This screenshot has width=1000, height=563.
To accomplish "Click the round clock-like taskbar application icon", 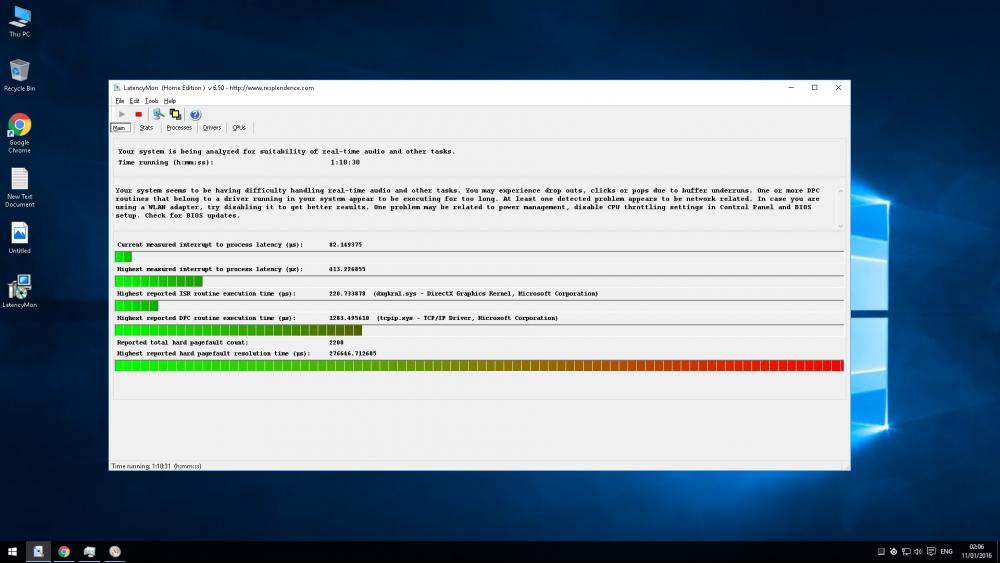I will [115, 552].
